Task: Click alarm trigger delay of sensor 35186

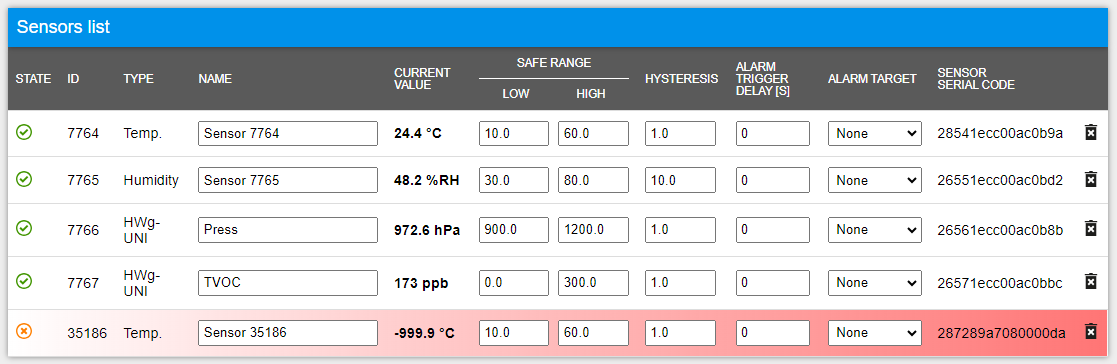Action: coord(773,333)
